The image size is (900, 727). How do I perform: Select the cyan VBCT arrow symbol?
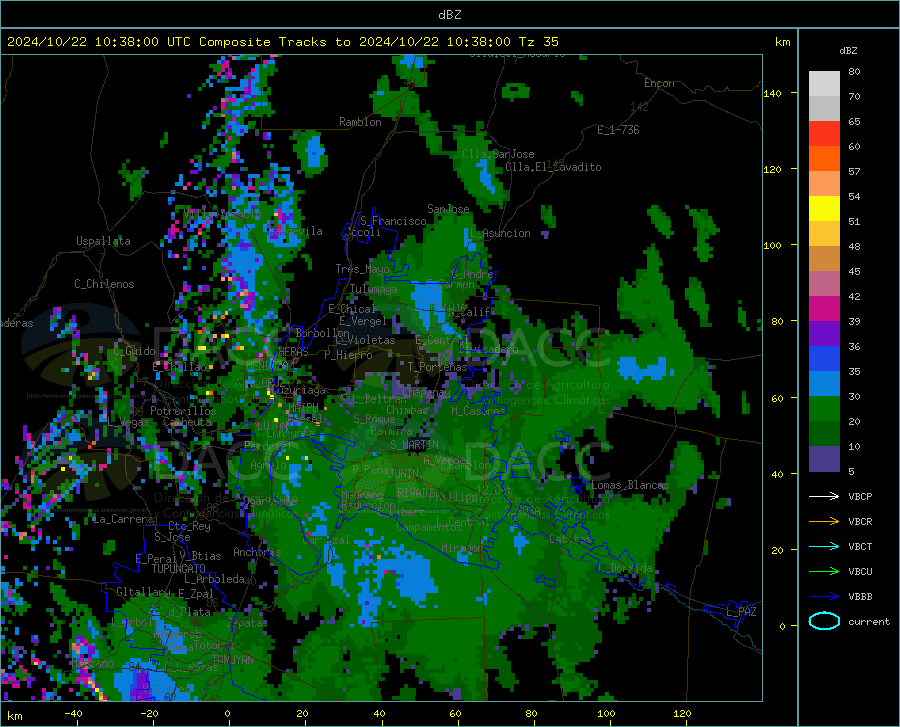coord(824,546)
